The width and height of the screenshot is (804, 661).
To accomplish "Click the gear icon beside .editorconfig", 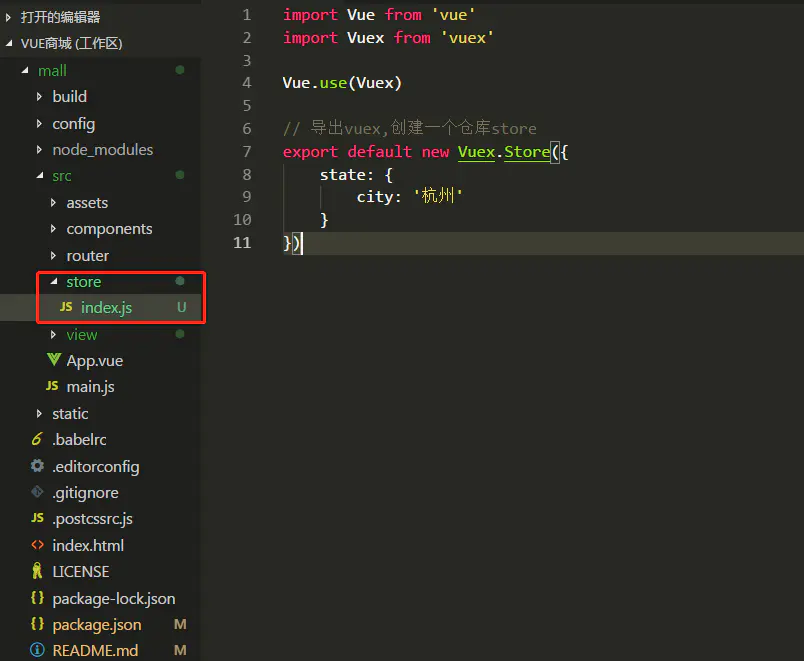I will point(37,466).
